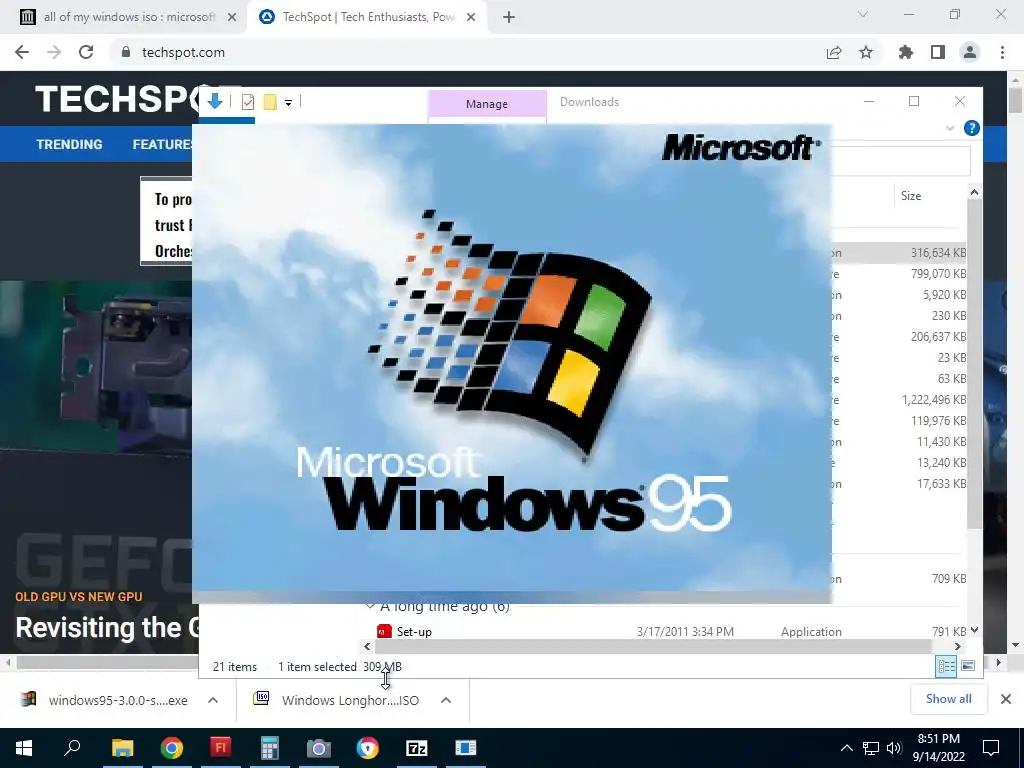Open the Manage ribbon tab in Explorer
The height and width of the screenshot is (768, 1024).
[487, 104]
